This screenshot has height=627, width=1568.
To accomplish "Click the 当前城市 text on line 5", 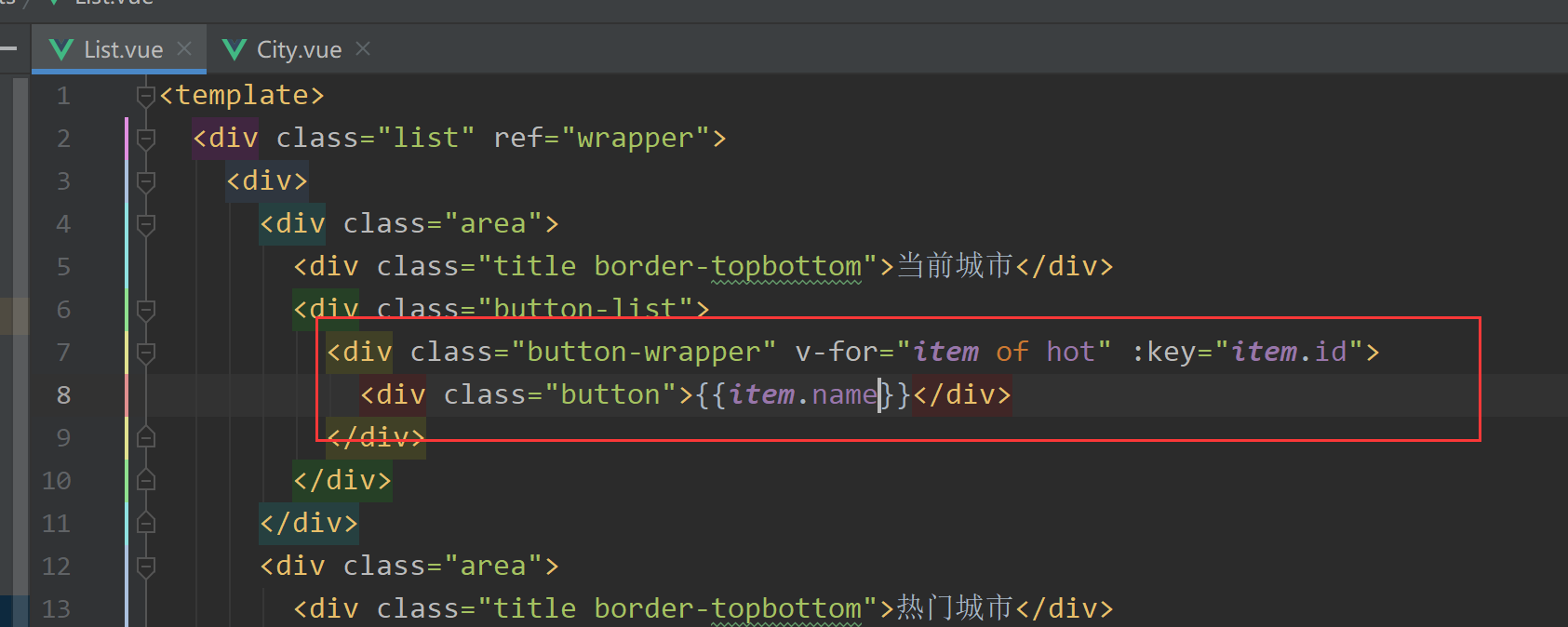I will point(955,266).
